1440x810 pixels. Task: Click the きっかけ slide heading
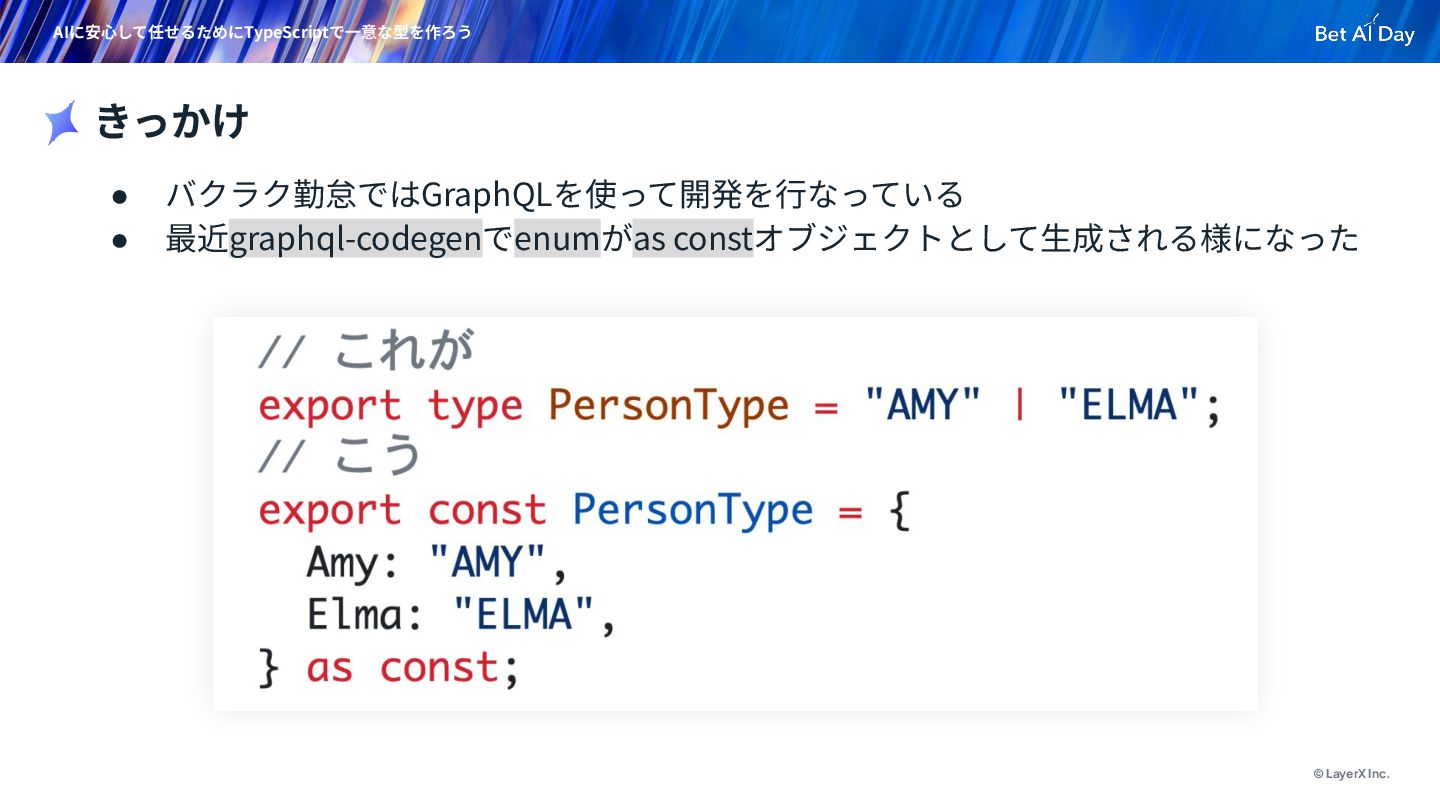[172, 122]
